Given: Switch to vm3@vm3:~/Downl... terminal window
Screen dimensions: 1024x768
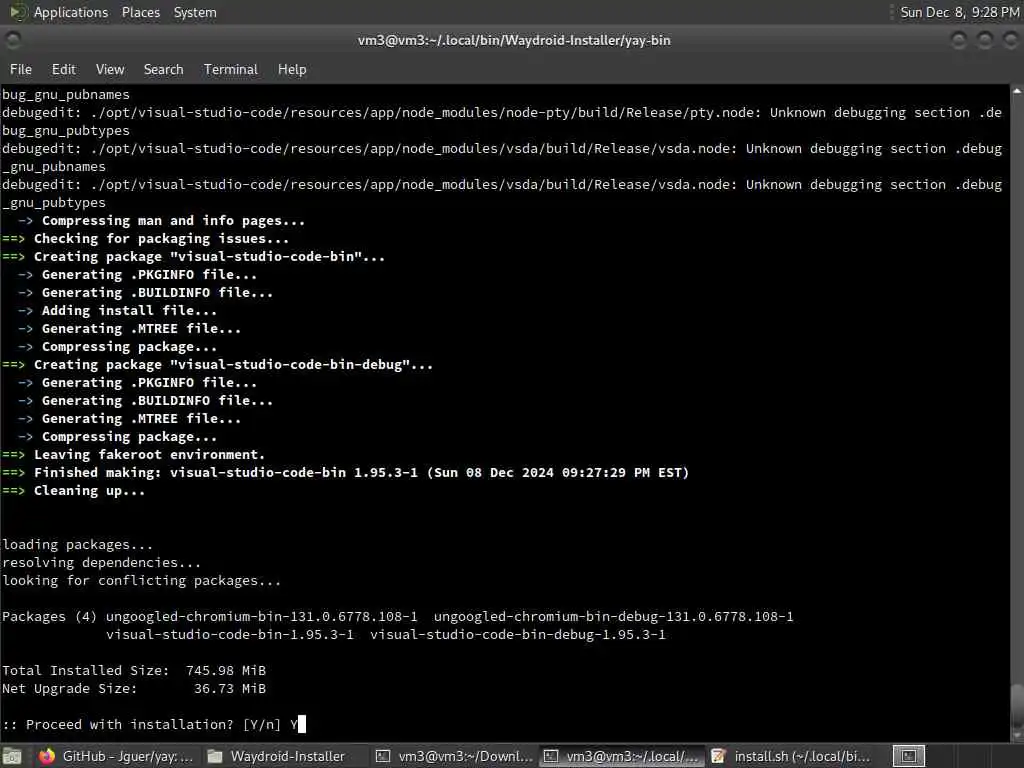Looking at the screenshot, I should pos(455,756).
